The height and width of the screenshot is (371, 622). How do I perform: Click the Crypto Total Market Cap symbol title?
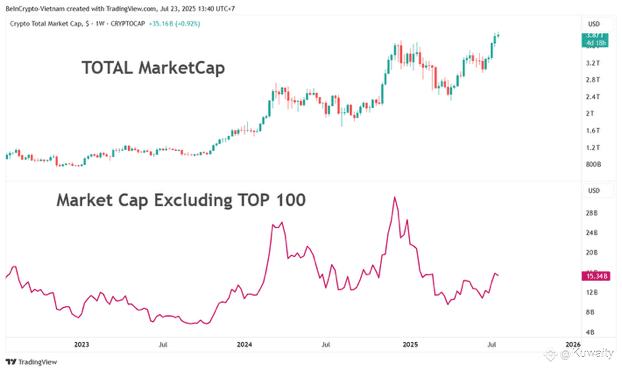click(x=47, y=24)
